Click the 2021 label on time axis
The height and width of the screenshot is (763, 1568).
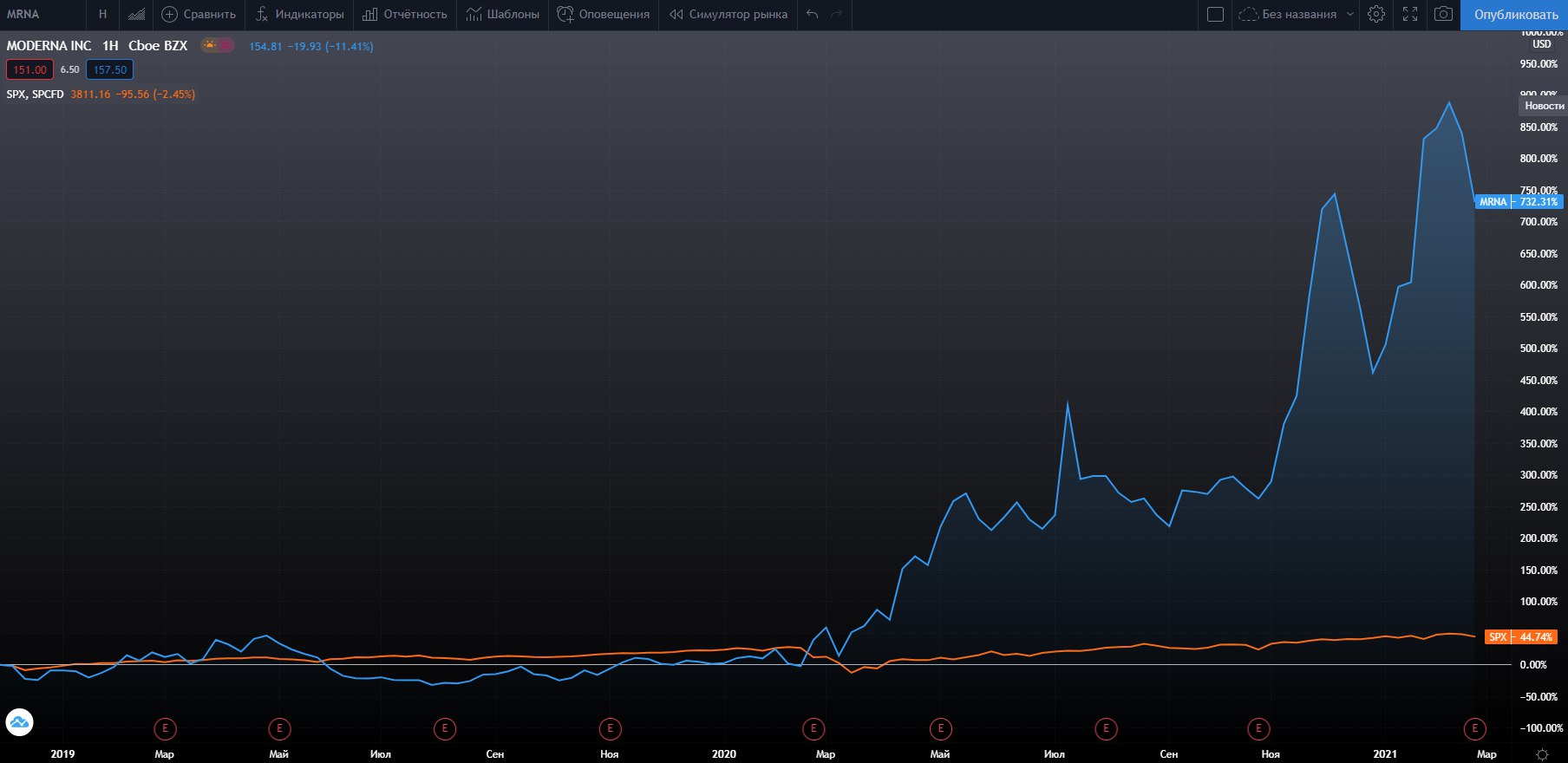[x=1385, y=754]
